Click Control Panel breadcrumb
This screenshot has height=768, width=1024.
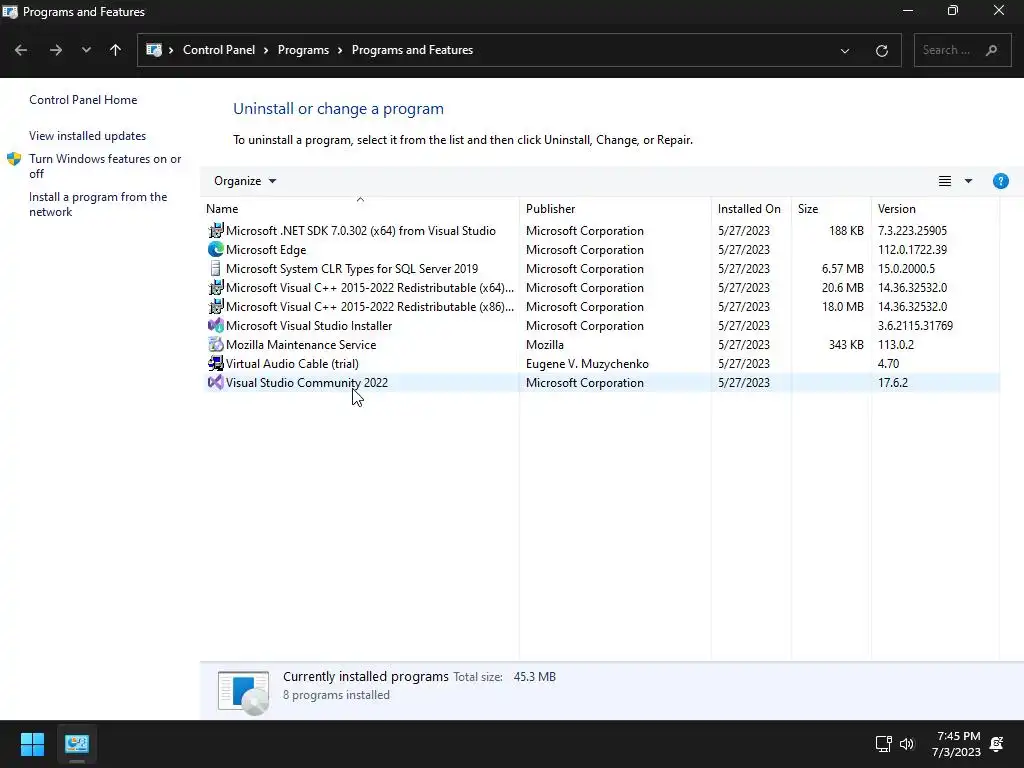point(219,50)
